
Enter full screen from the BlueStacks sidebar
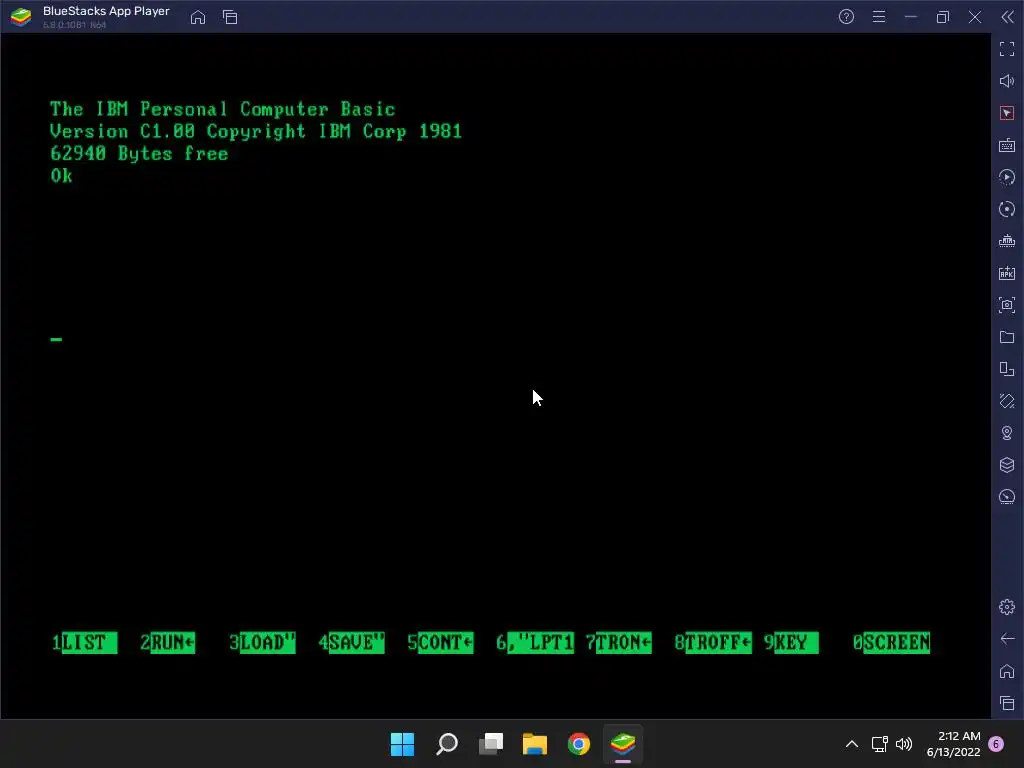pyautogui.click(x=1006, y=49)
